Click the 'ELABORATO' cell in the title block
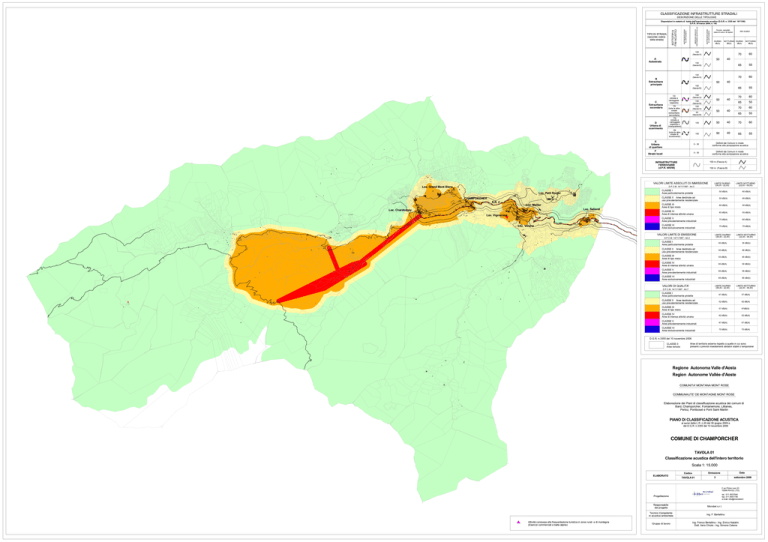The width and height of the screenshot is (768, 542). click(x=660, y=475)
